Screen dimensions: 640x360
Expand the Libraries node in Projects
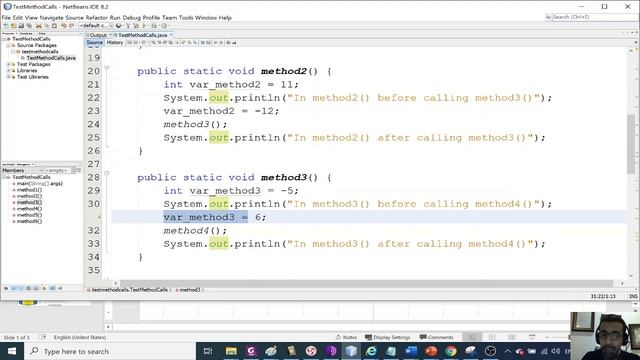[x=8, y=71]
